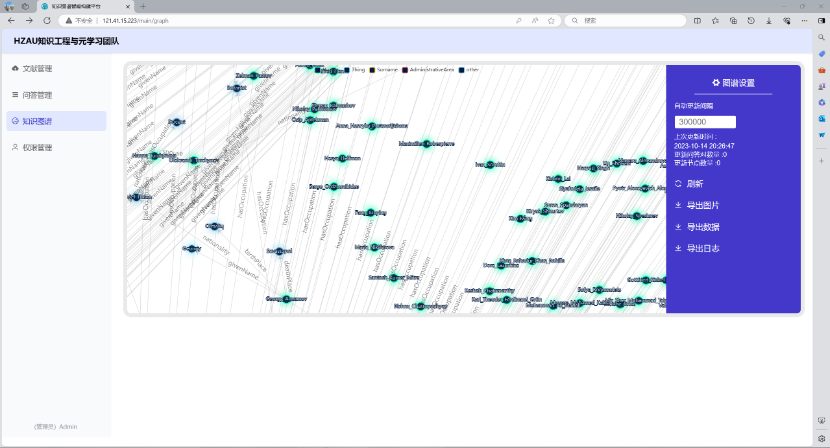This screenshot has width=830, height=448.
Task: Open 问答管理 in the sidebar
Action: tap(37, 95)
